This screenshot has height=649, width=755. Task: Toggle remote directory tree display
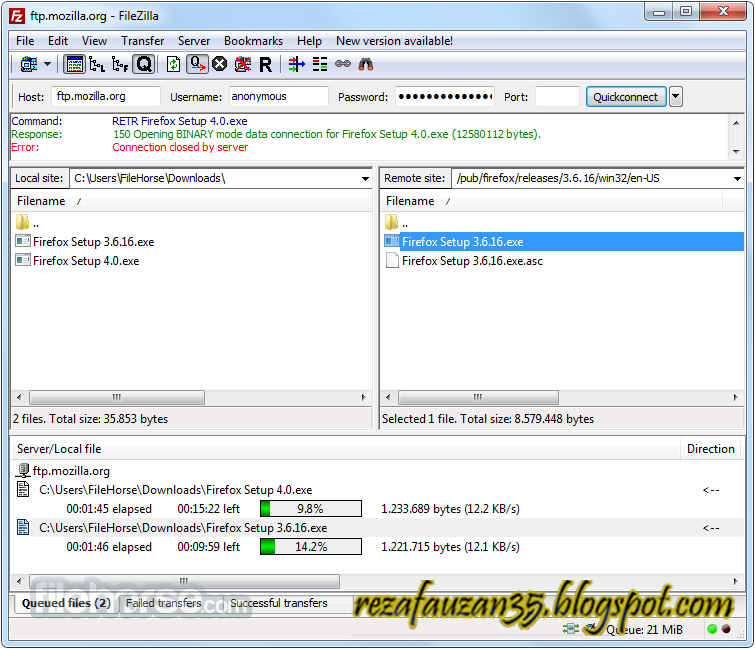click(x=120, y=64)
